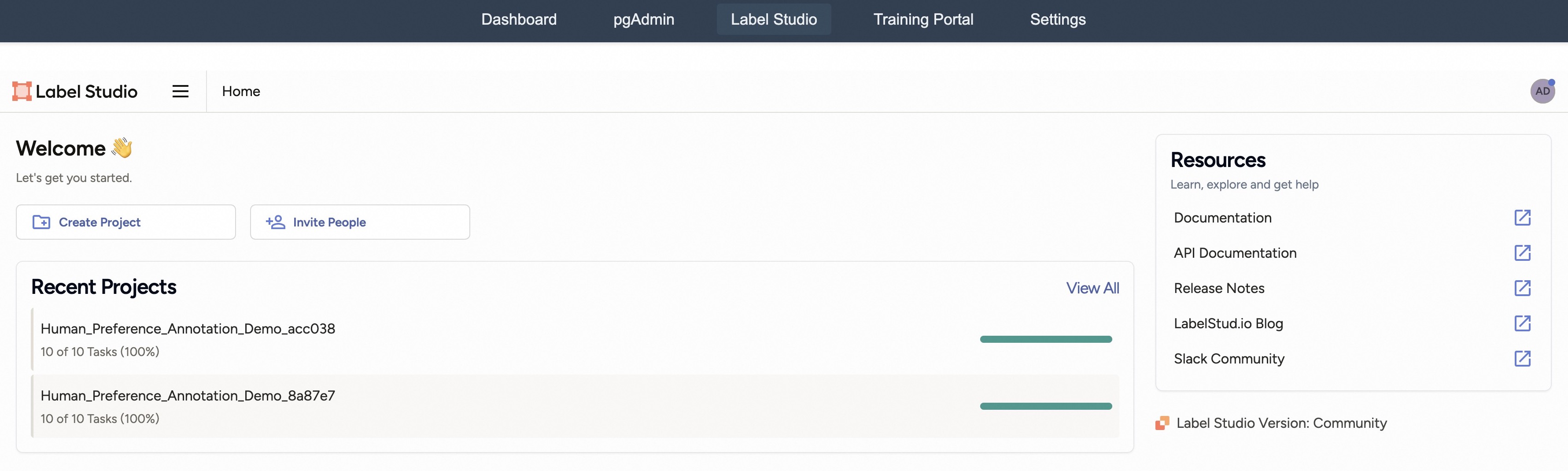Go to the Training Portal tab

point(923,19)
